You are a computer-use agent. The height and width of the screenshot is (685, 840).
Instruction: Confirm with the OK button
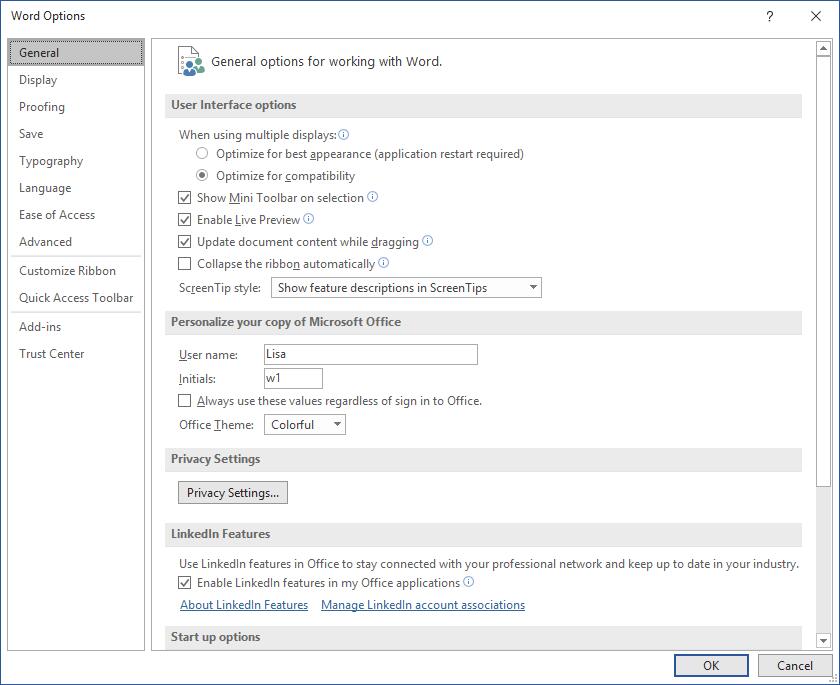[711, 665]
